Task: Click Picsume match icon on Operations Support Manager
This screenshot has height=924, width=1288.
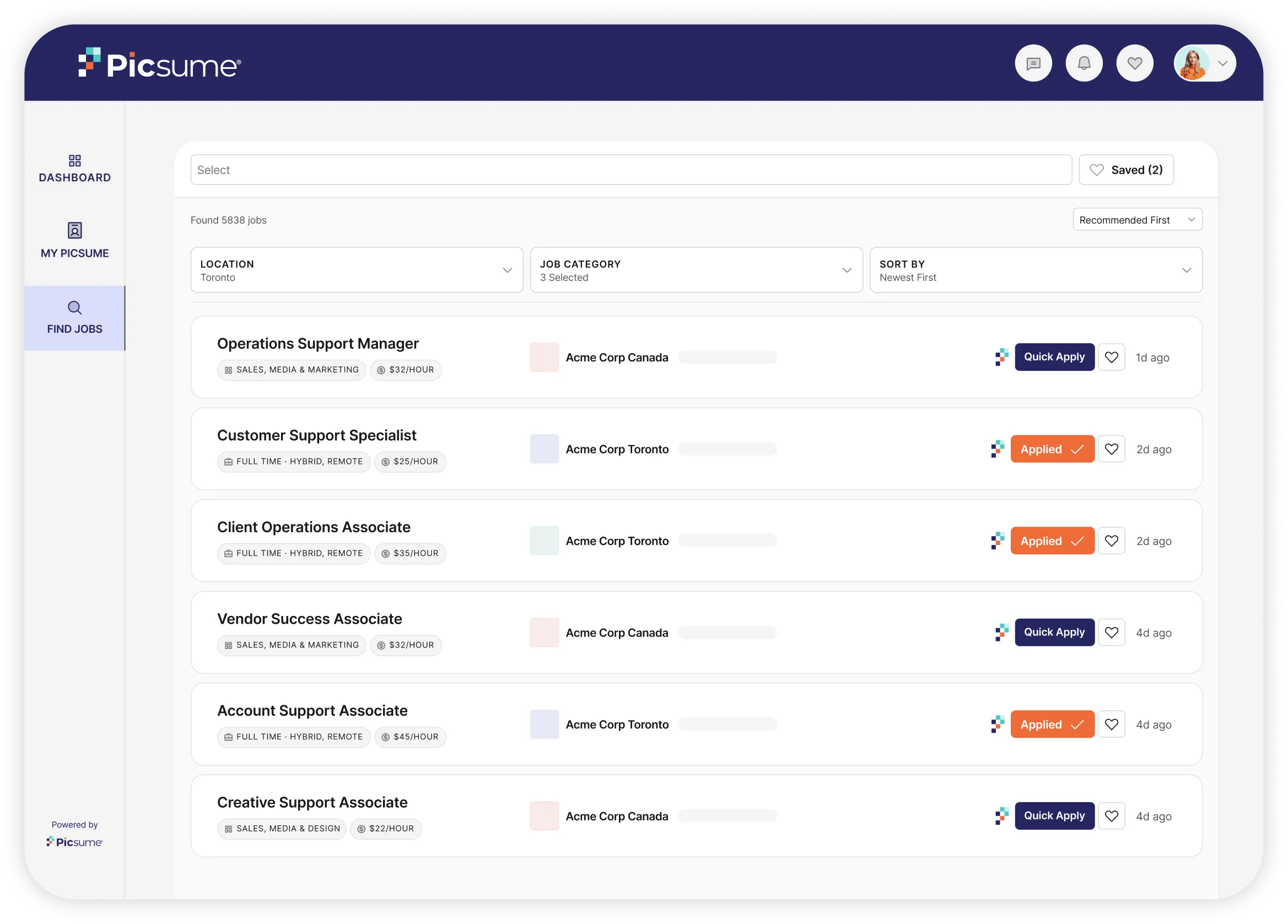Action: 1001,357
